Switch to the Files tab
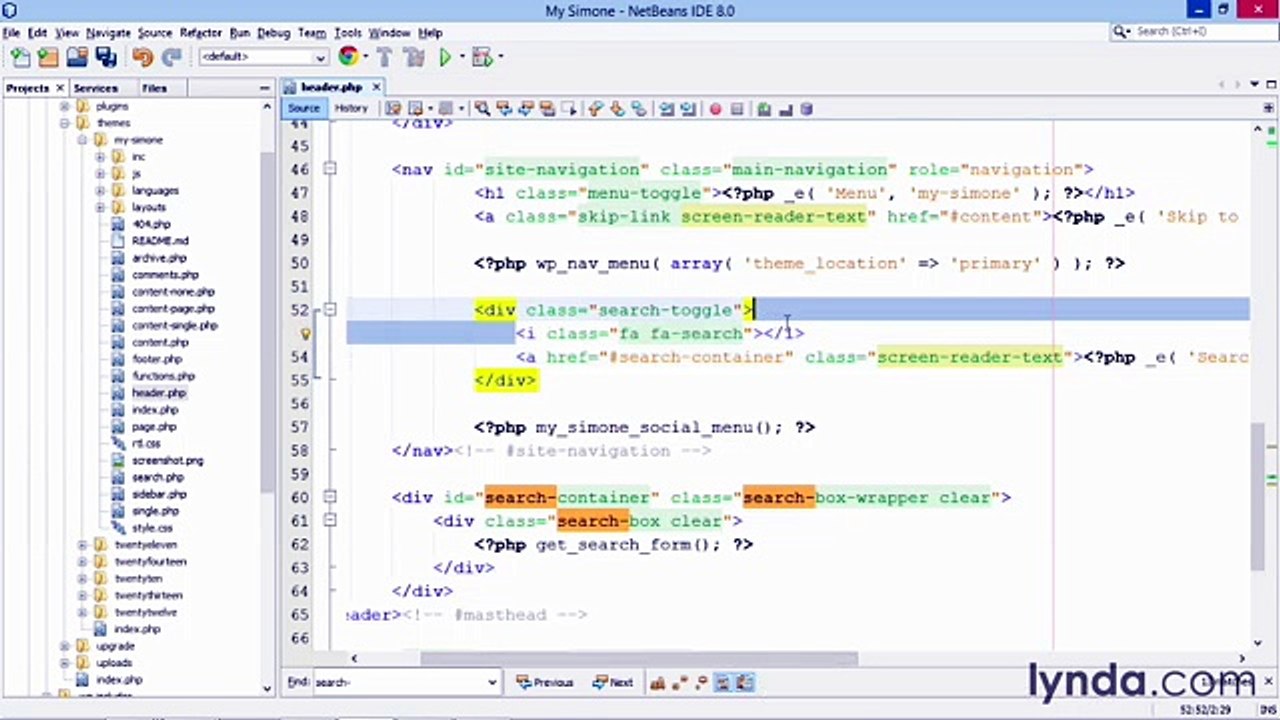This screenshot has width=1280, height=720. pos(154,88)
